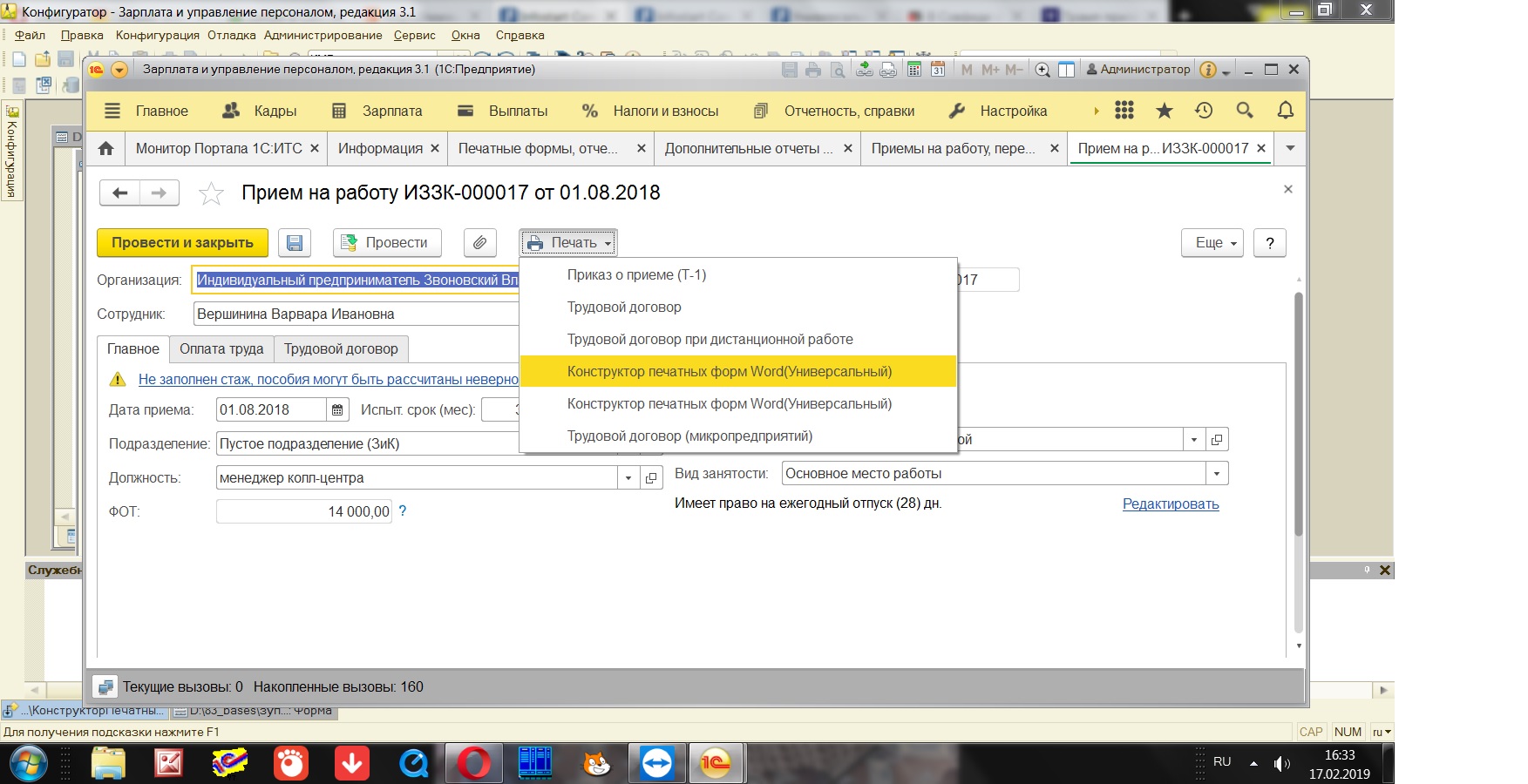1528x784 pixels.
Task: Select Приказ о приеме (Т-1)
Action: [738, 274]
